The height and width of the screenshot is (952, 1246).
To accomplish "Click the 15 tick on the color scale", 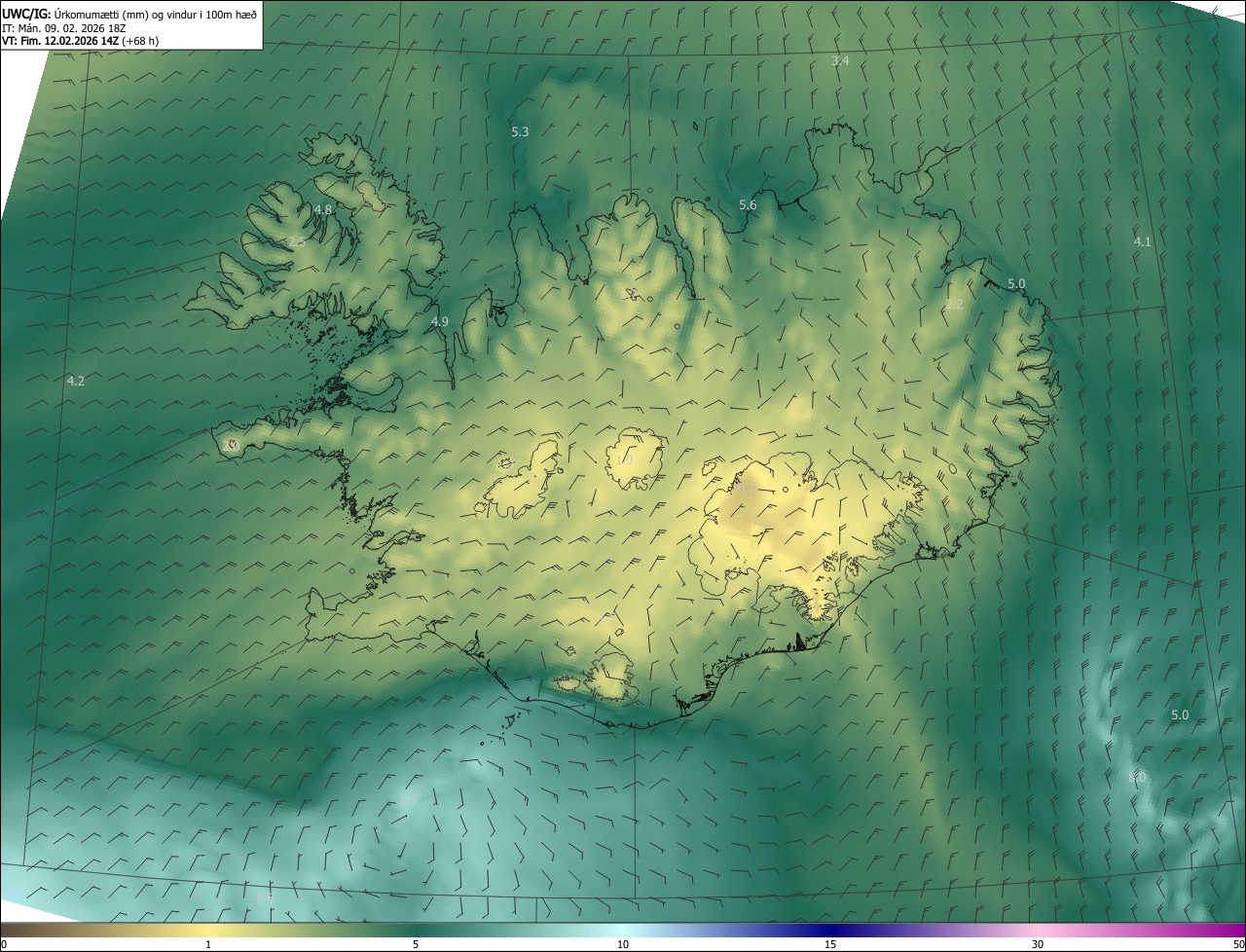I will [x=830, y=944].
